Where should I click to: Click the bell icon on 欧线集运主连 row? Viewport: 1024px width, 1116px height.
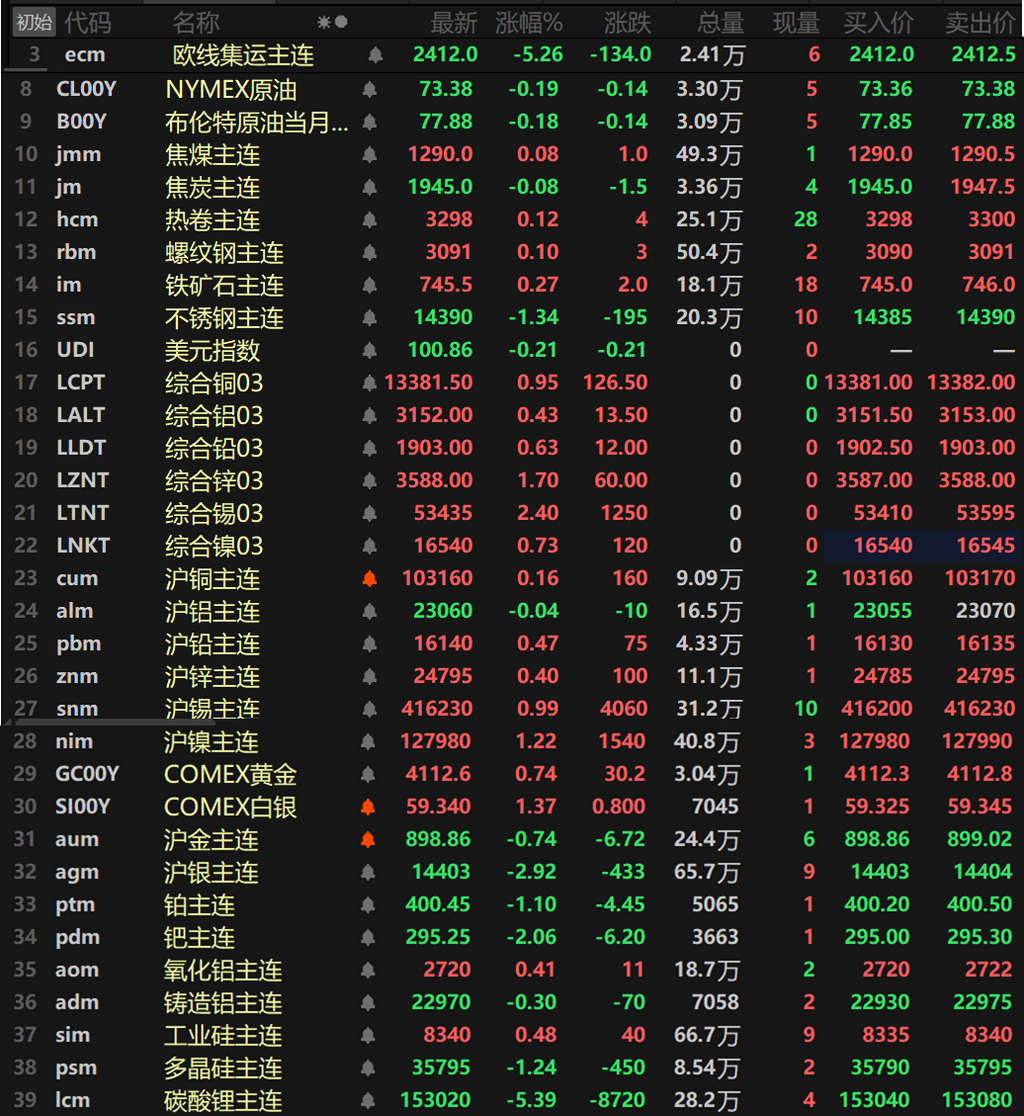pos(376,55)
